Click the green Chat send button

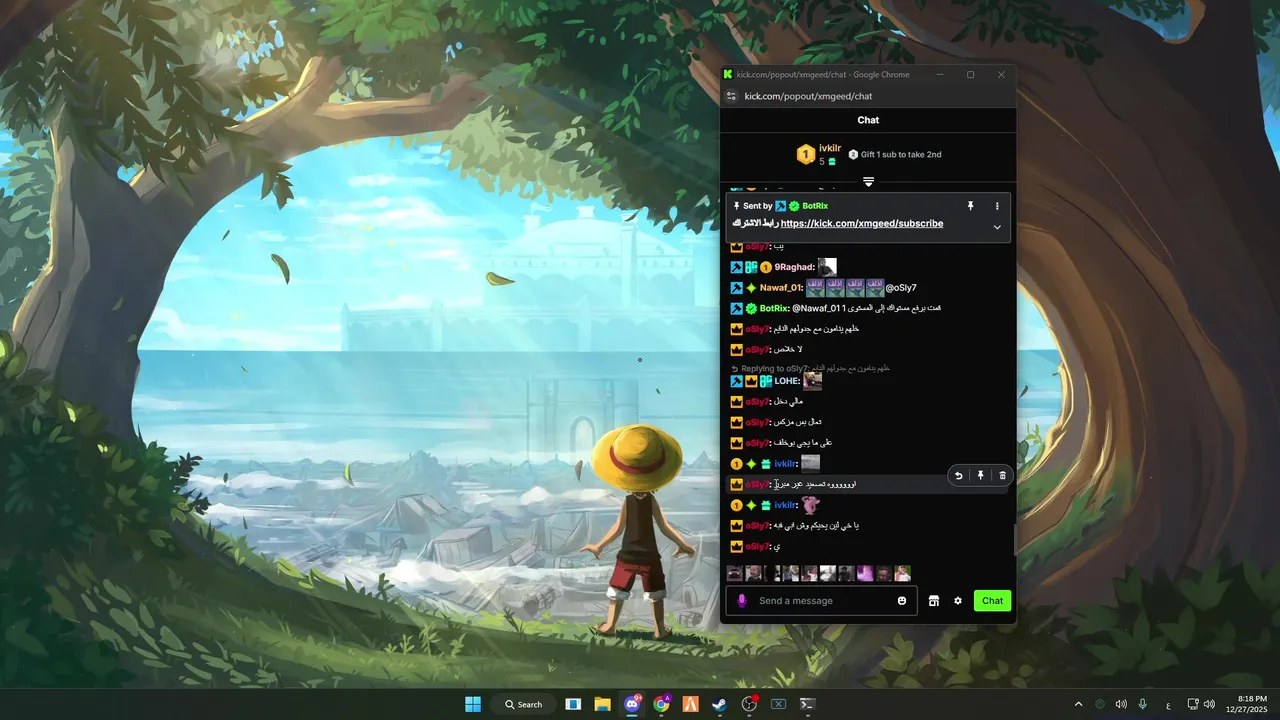click(x=992, y=601)
